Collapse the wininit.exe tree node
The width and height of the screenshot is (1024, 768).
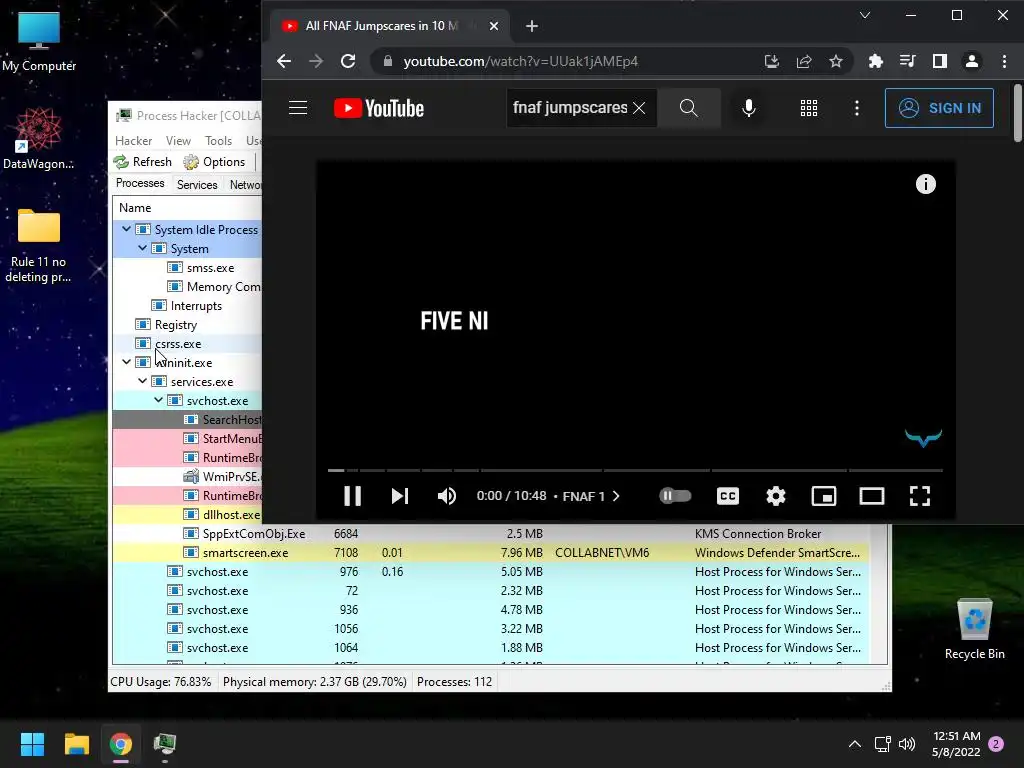[127, 362]
